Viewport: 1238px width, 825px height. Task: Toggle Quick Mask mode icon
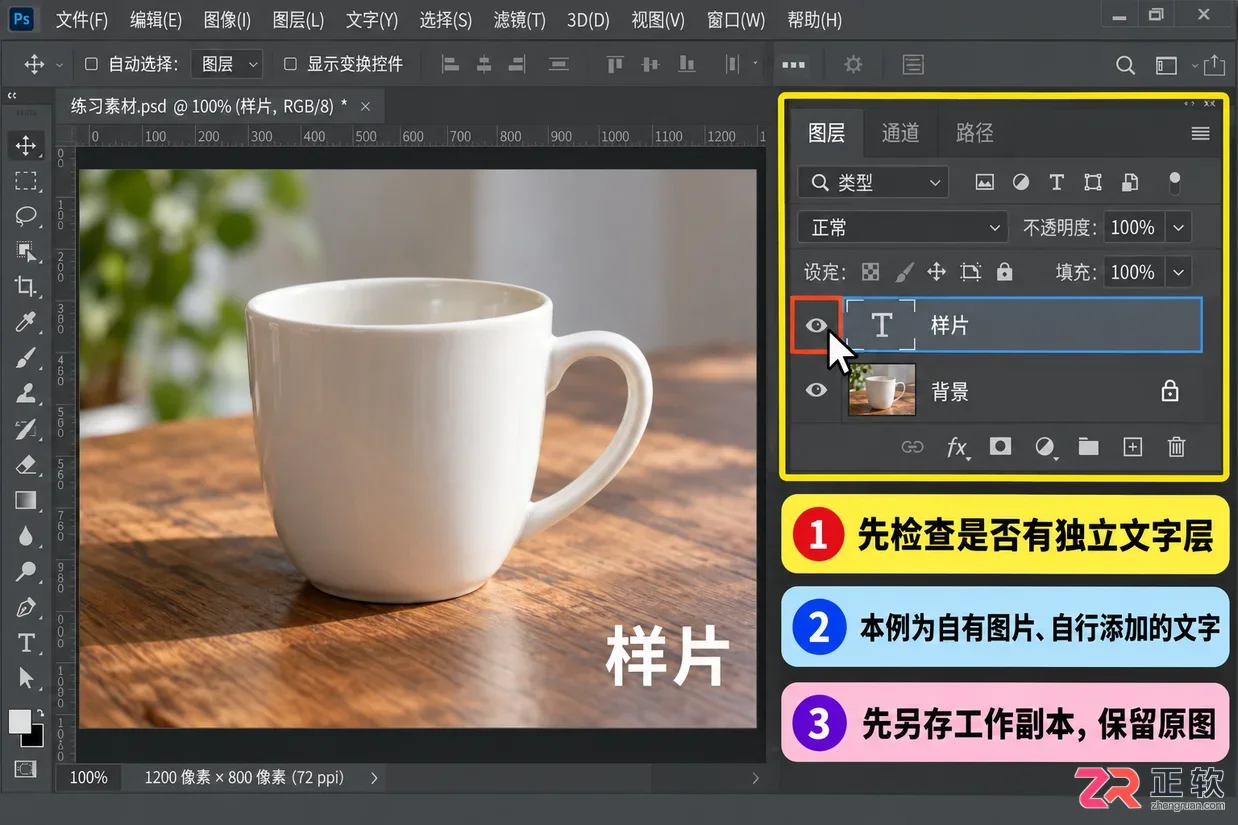[25, 768]
